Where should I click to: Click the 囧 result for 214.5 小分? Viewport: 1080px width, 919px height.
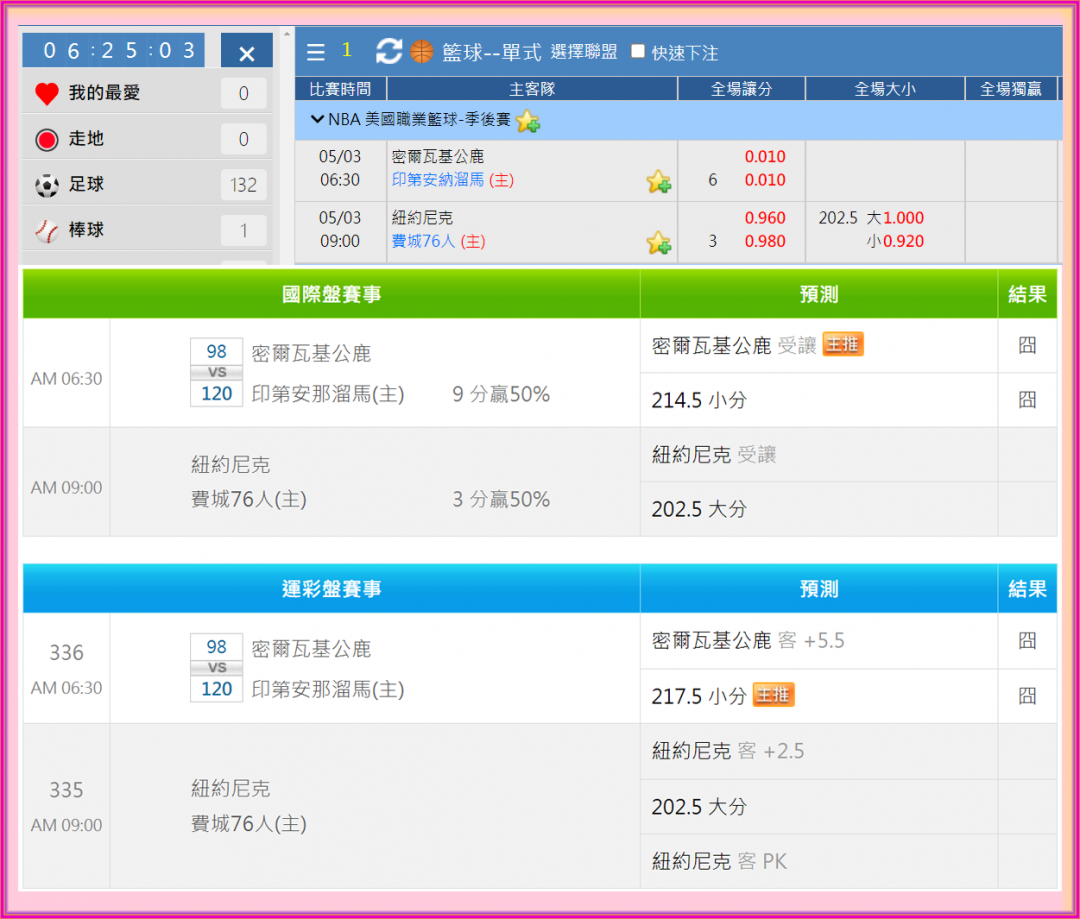coord(1027,400)
